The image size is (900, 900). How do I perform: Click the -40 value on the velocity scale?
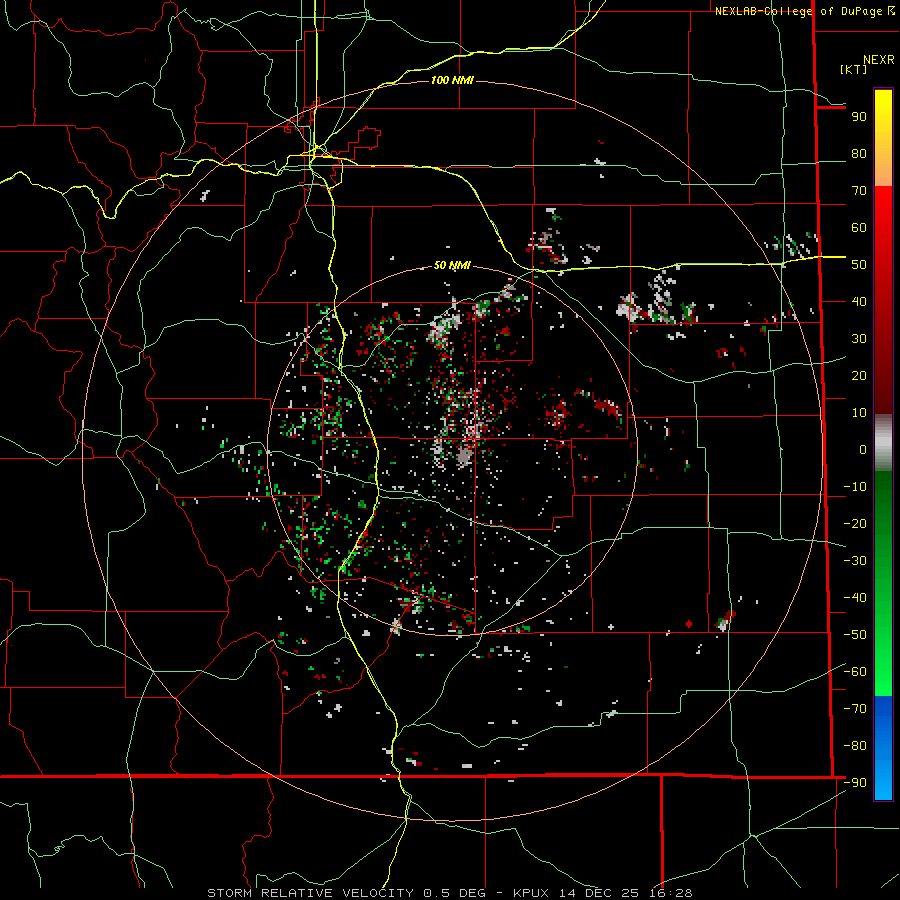click(855, 598)
